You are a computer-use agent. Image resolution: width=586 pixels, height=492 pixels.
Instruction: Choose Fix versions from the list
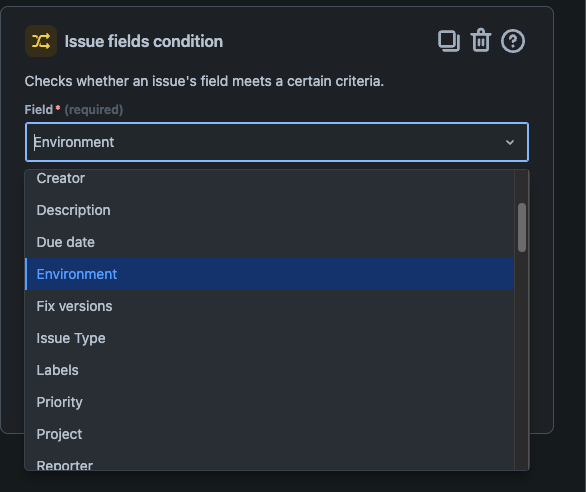[x=269, y=306]
